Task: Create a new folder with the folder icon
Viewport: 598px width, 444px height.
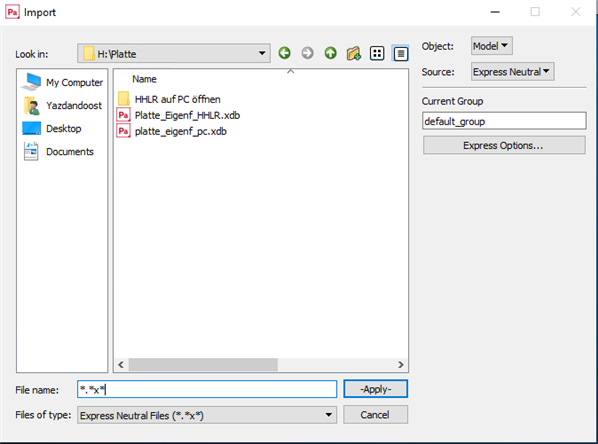Action: pos(354,53)
